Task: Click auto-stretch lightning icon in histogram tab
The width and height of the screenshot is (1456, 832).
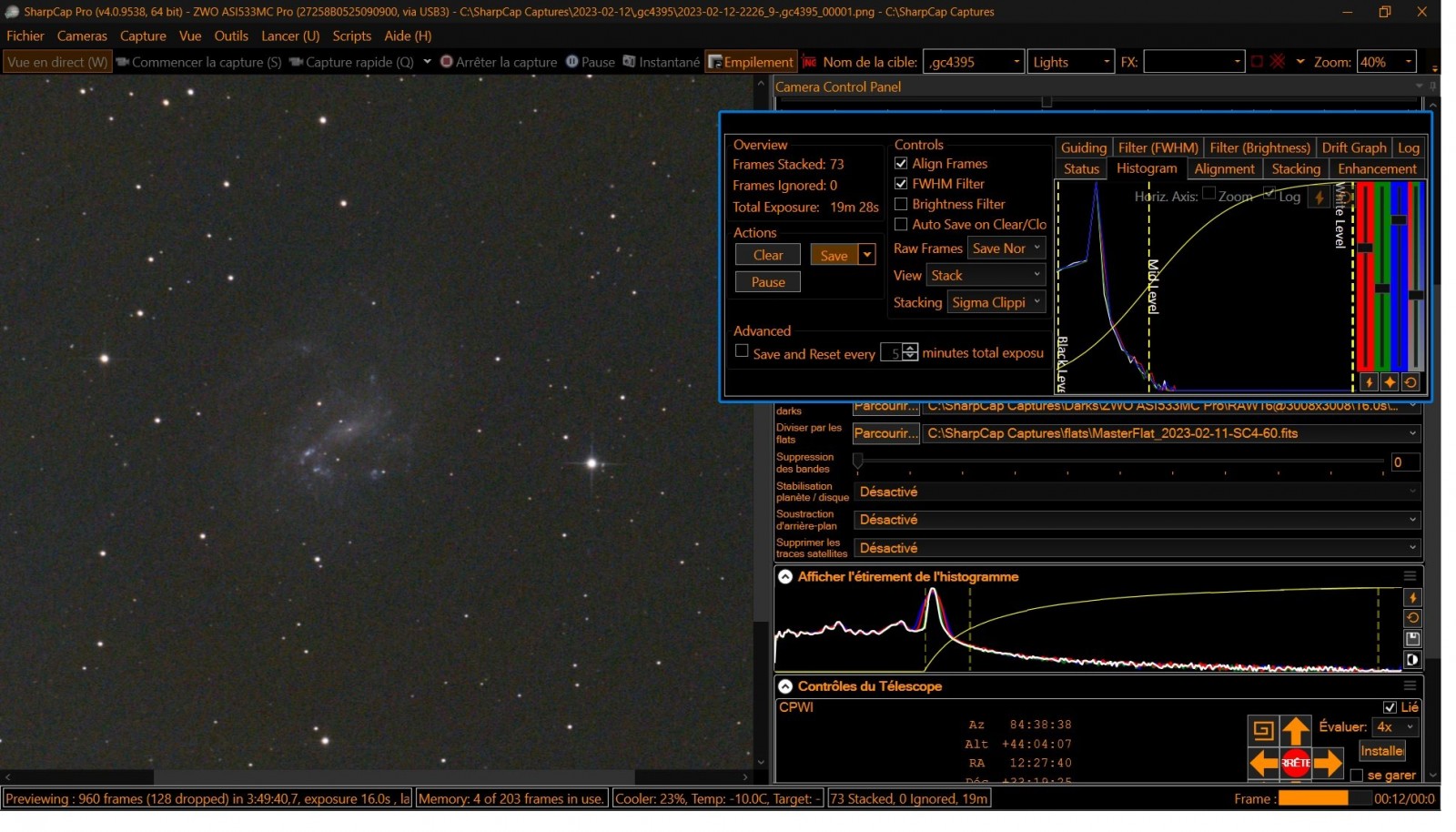Action: coord(1319,198)
